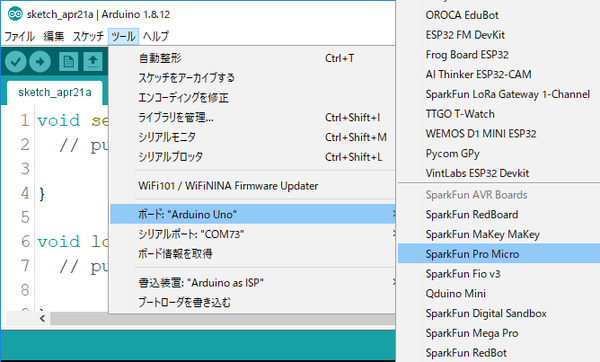Open the 編集 menu
This screenshot has width=600, height=362.
pos(54,36)
